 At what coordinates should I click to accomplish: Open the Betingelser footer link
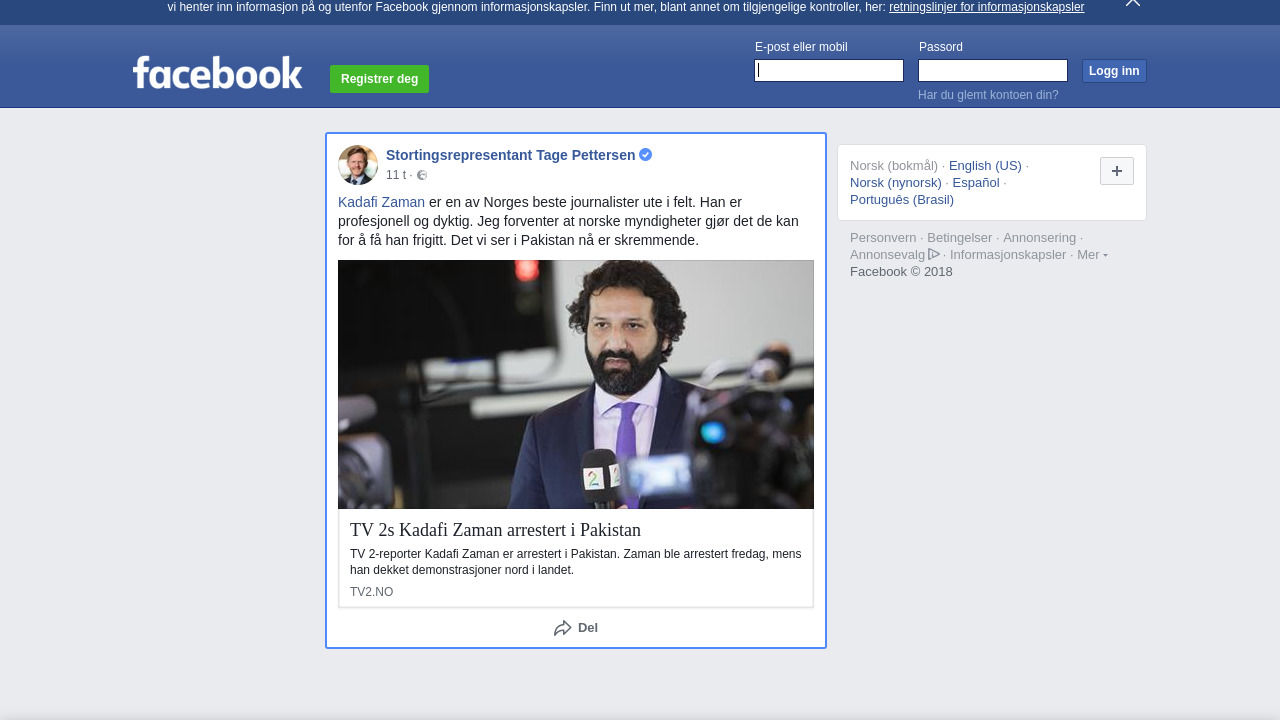pyautogui.click(x=959, y=238)
